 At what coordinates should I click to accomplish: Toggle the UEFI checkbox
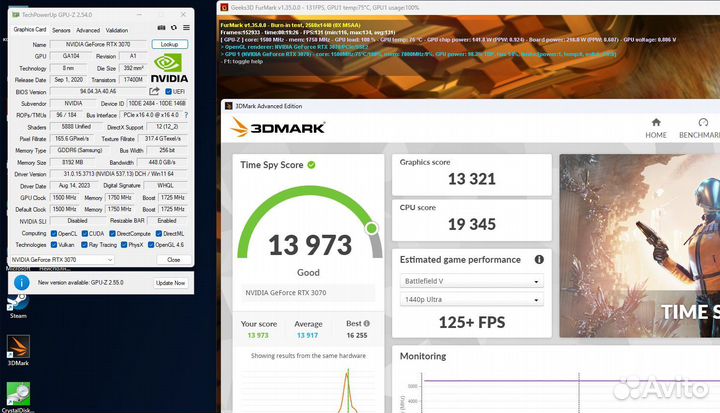pyautogui.click(x=169, y=91)
